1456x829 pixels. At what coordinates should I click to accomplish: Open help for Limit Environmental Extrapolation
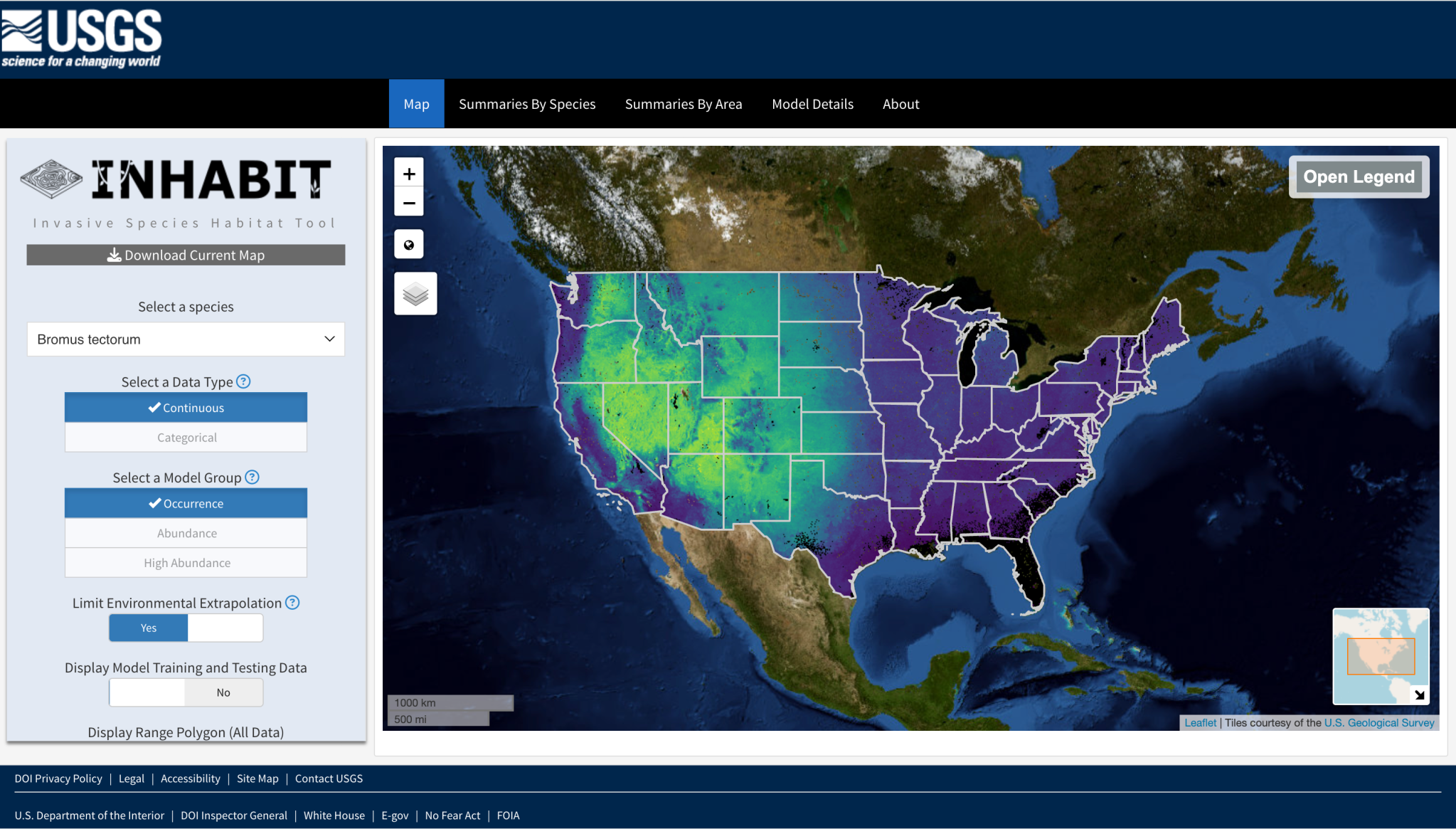click(x=292, y=603)
